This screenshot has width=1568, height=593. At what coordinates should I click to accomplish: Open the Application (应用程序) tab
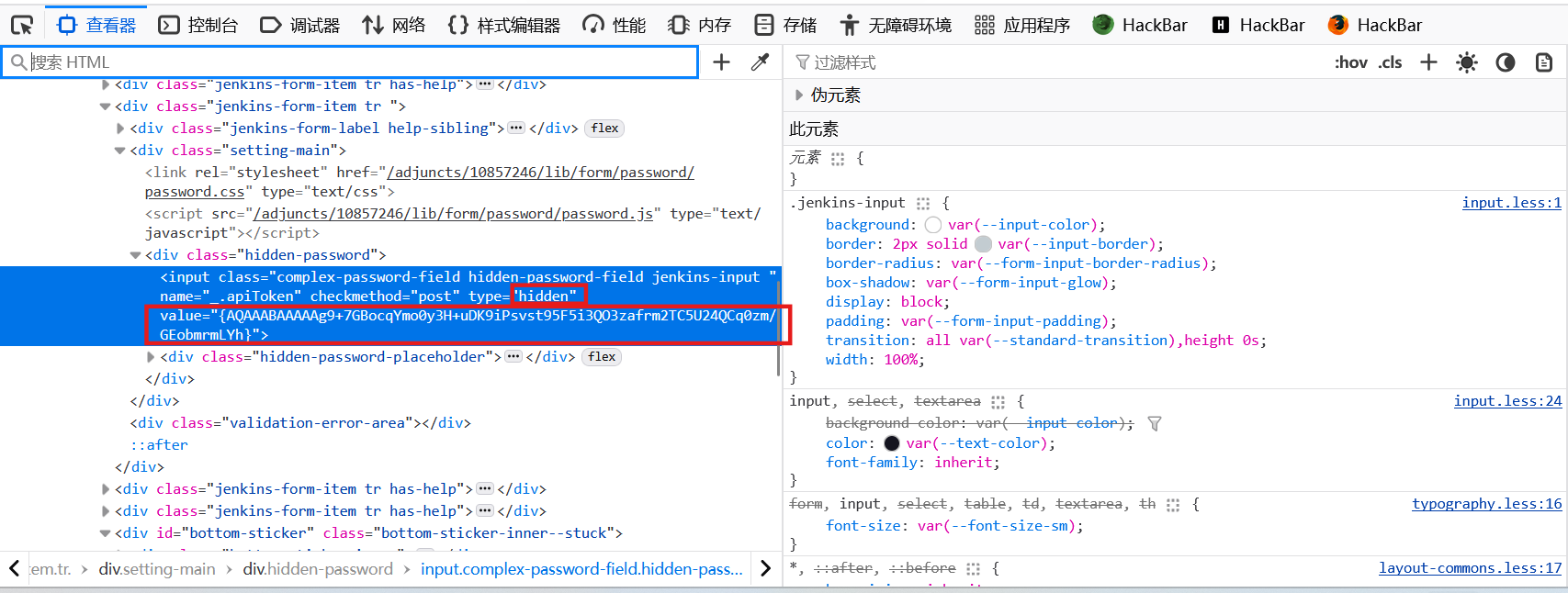click(x=1022, y=25)
